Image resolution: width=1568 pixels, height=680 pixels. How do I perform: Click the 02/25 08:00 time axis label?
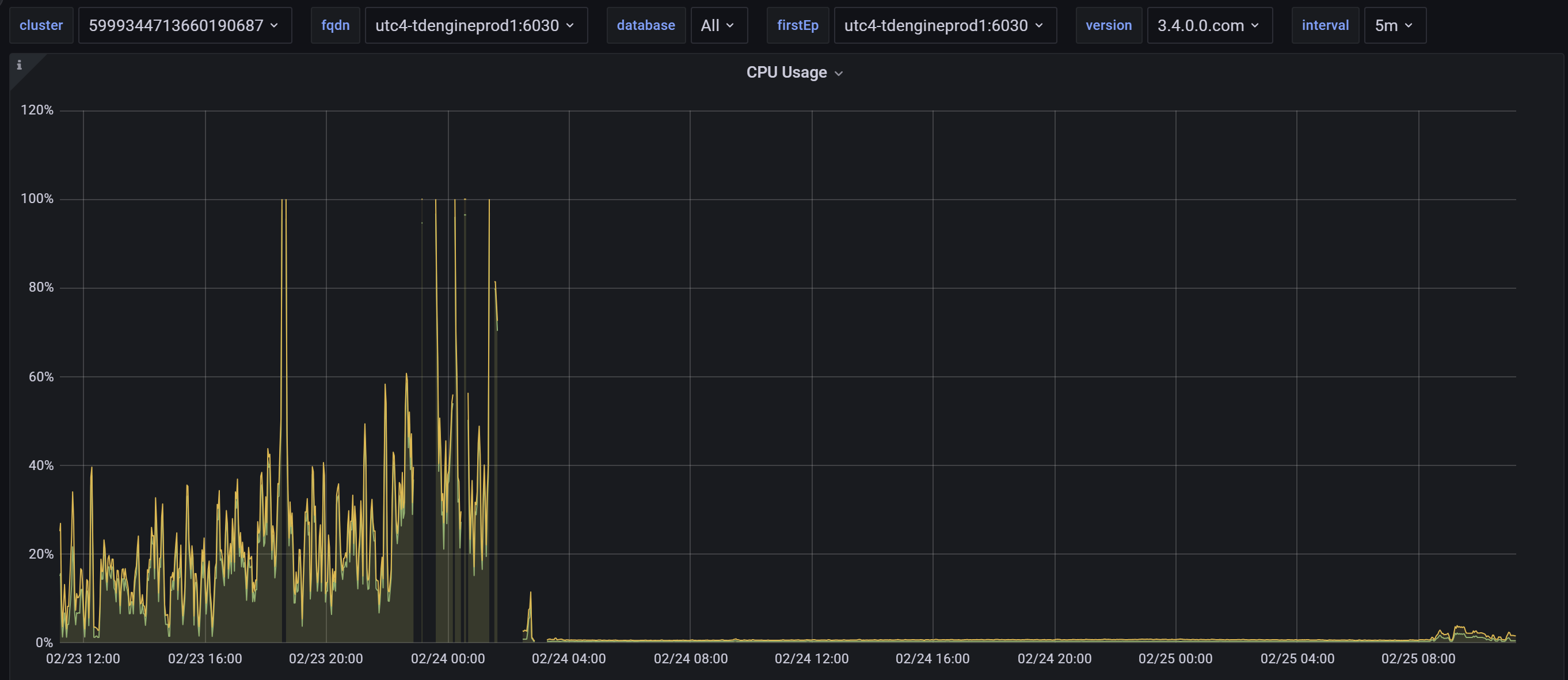[x=1418, y=659]
